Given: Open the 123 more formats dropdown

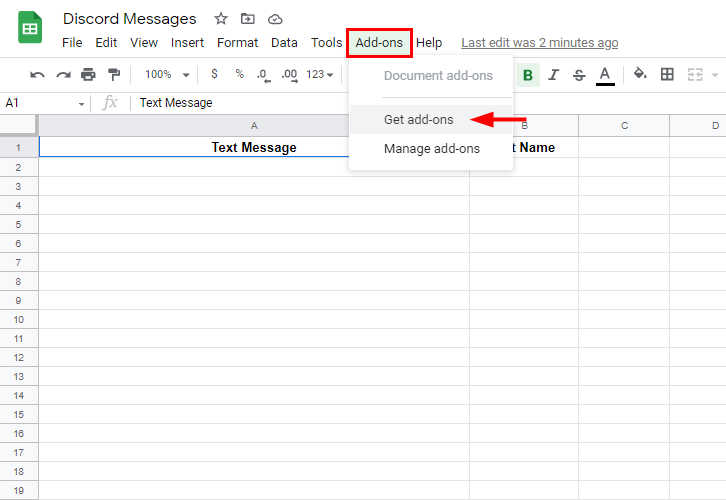Looking at the screenshot, I should coord(319,74).
